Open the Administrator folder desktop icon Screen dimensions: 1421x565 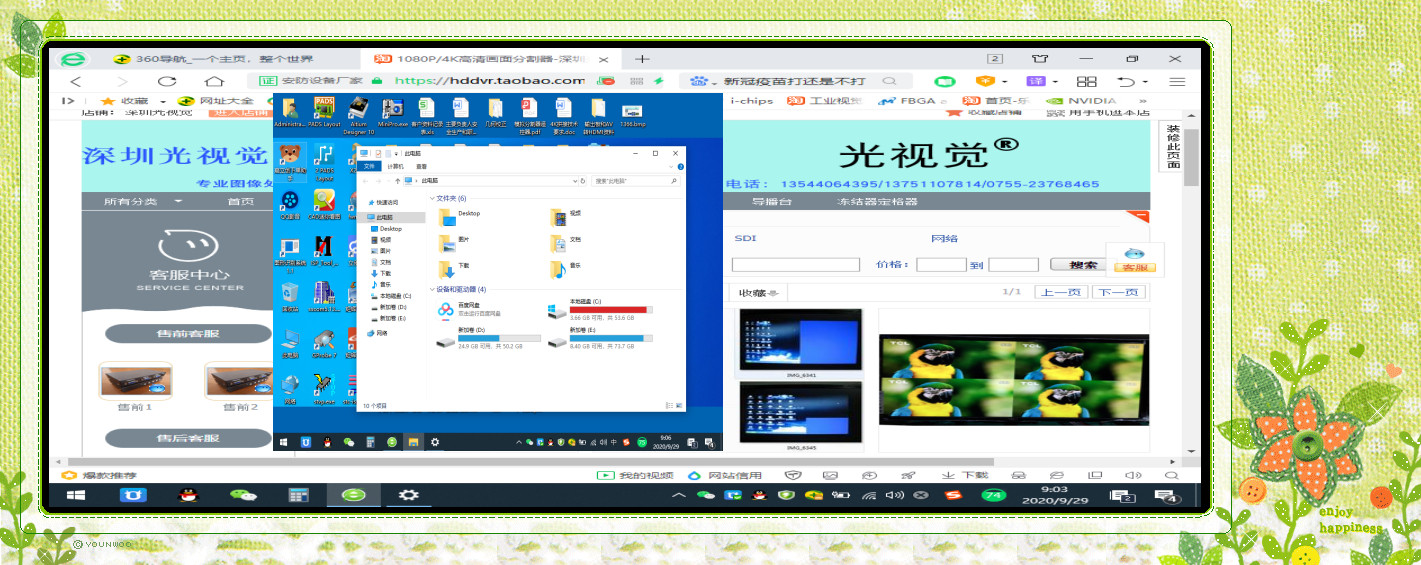coord(289,113)
